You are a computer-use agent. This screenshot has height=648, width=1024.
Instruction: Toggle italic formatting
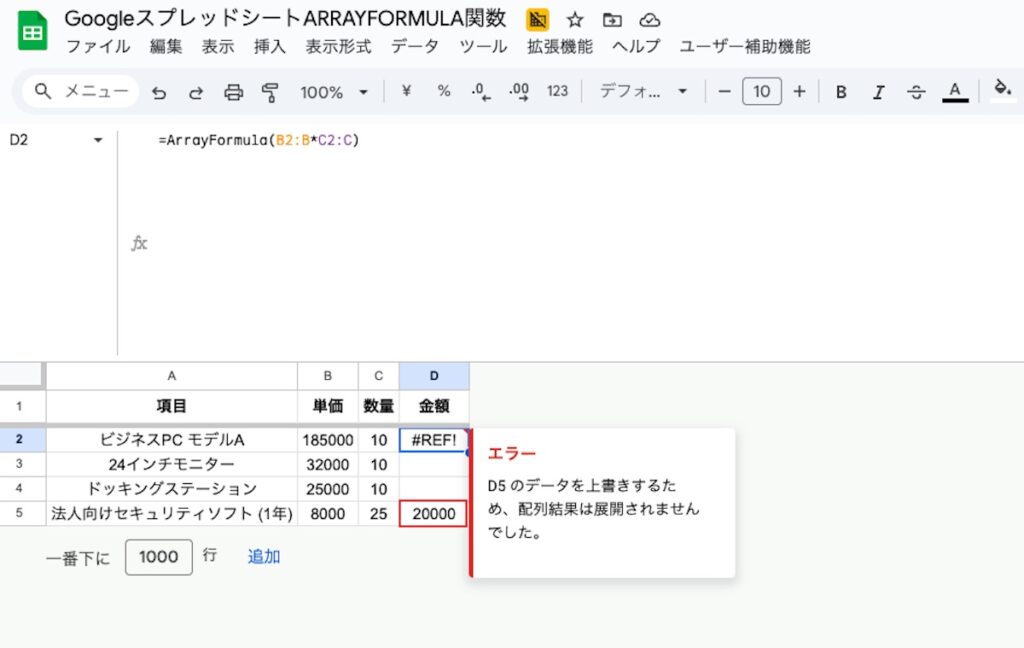(x=878, y=92)
